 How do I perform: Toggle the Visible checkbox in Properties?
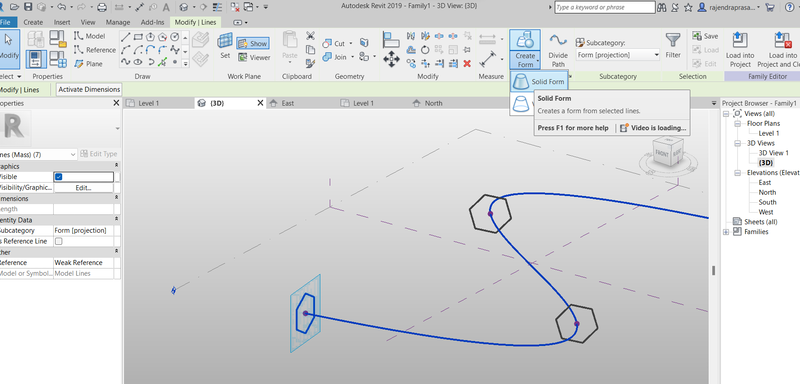pos(59,176)
